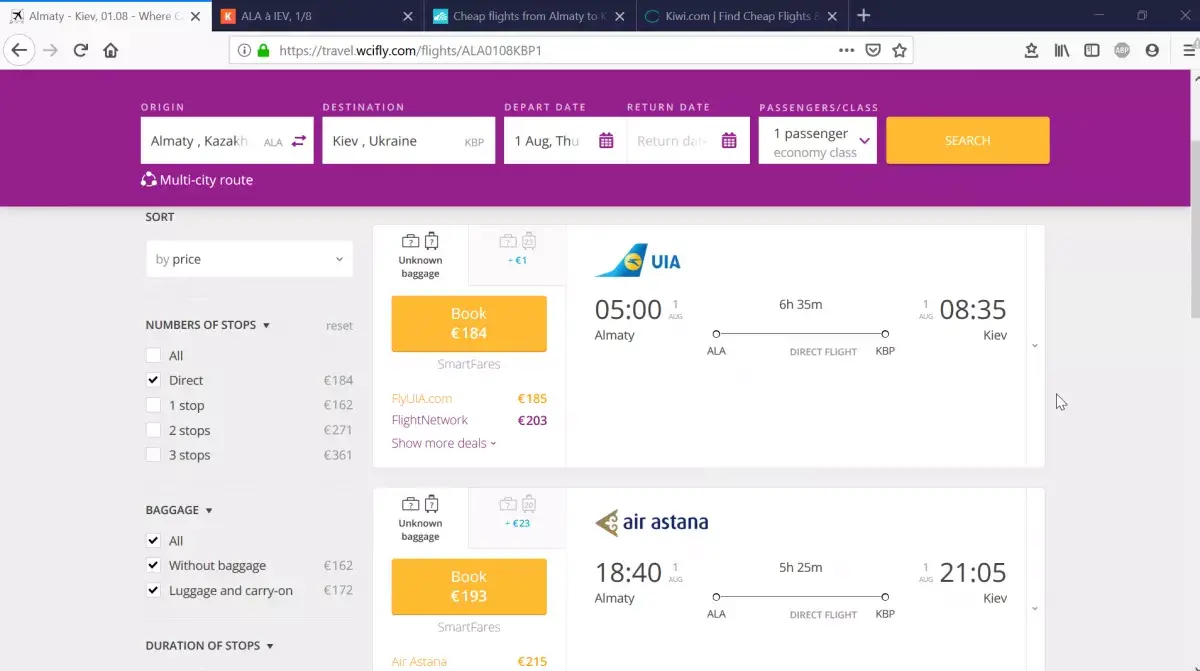Open the browser hamburger menu
This screenshot has height=671, width=1200.
(1189, 50)
